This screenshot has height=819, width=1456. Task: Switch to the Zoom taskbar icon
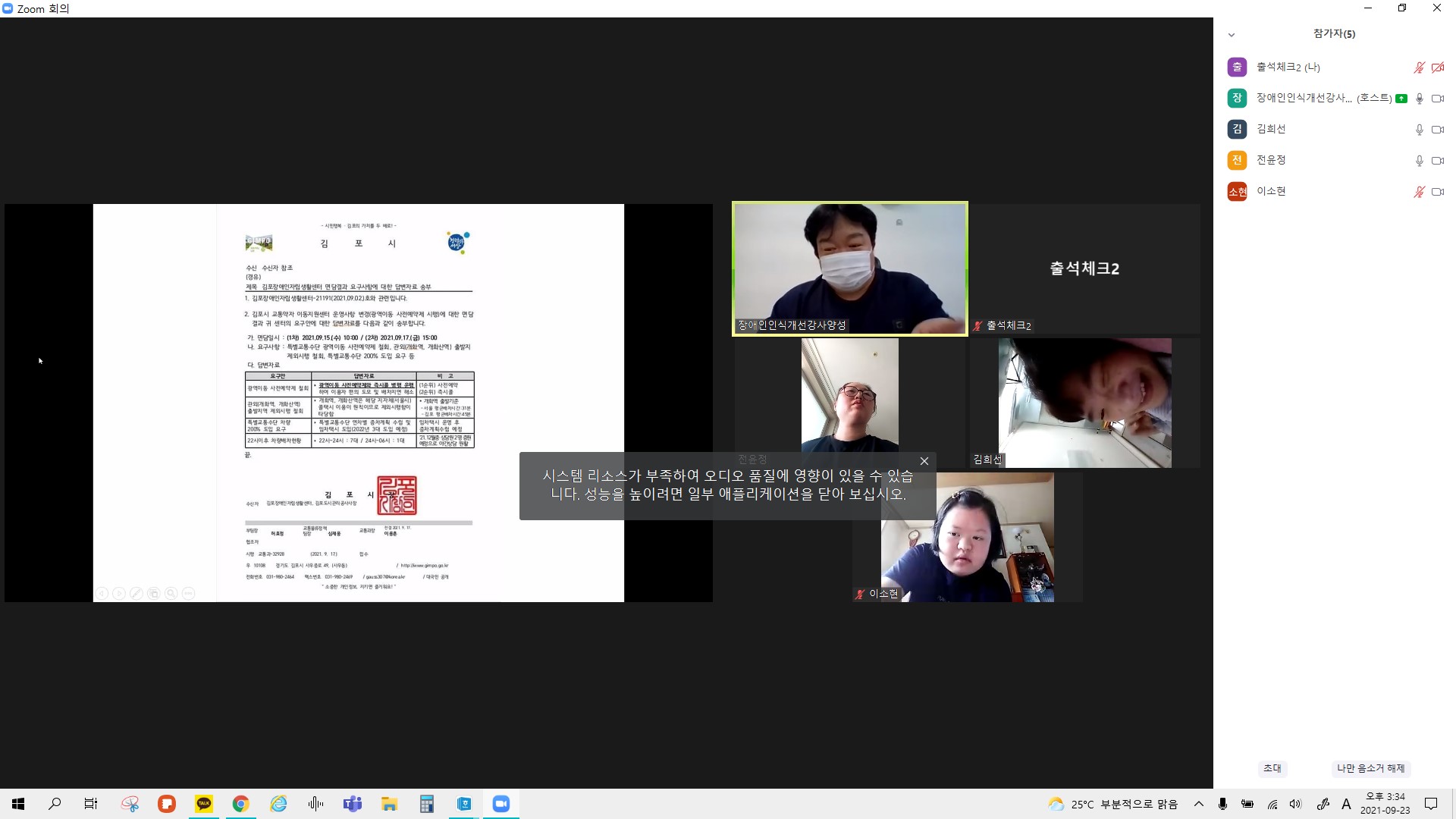click(501, 804)
